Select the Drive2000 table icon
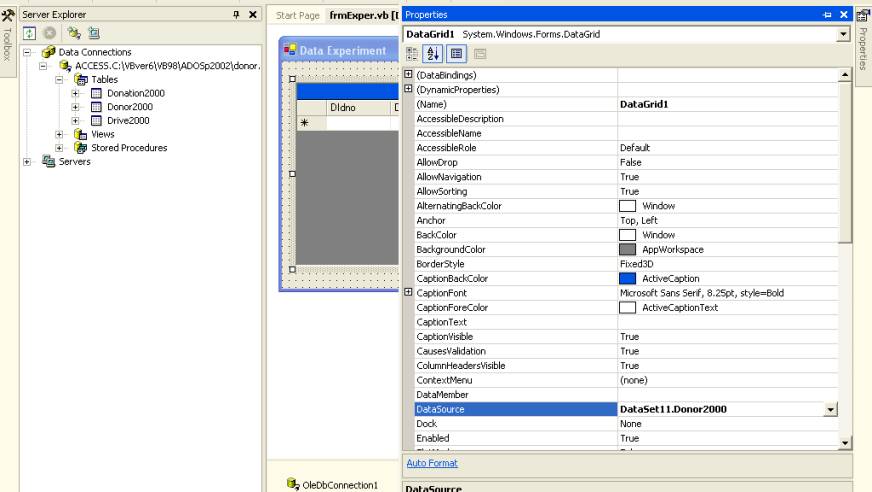Viewport: 872px width, 492px height. (96, 120)
